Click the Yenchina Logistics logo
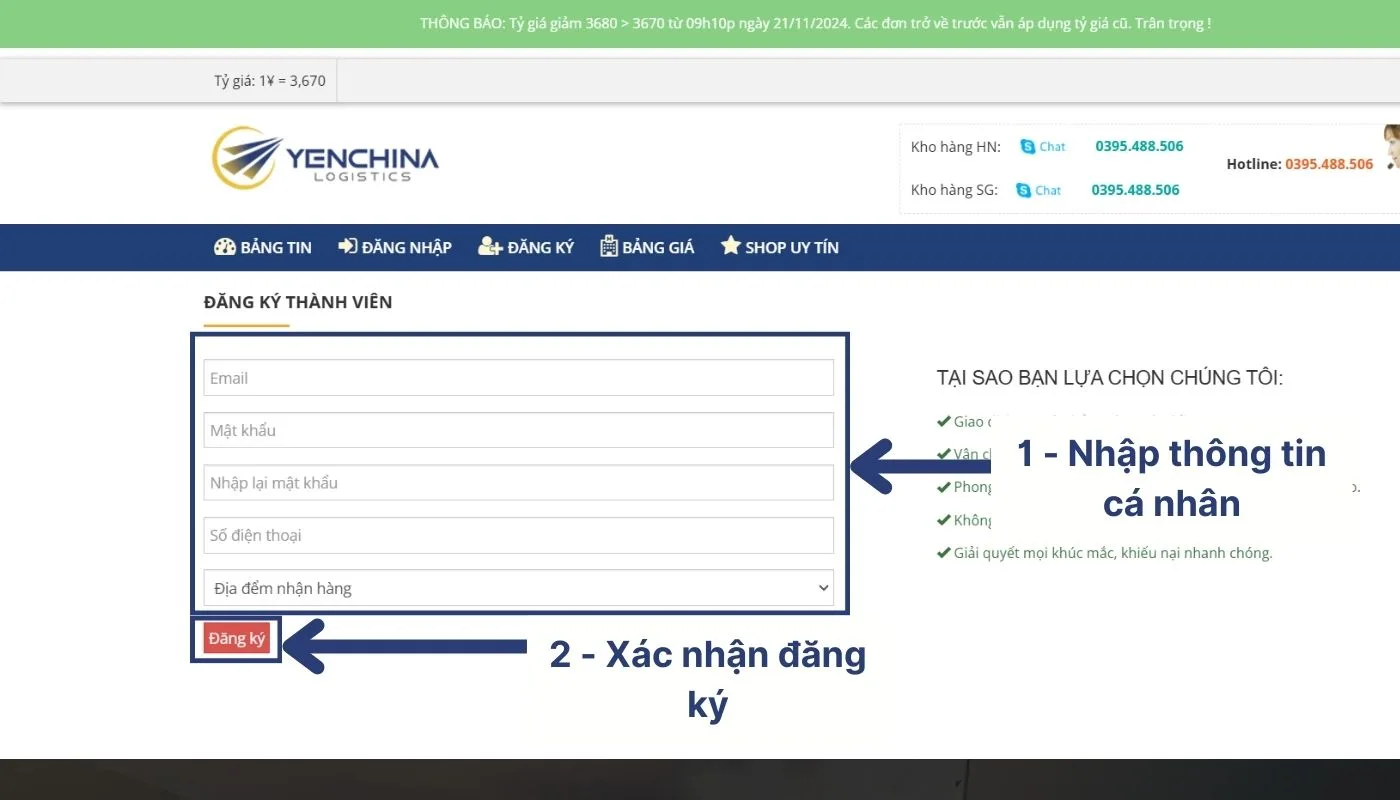 tap(325, 158)
